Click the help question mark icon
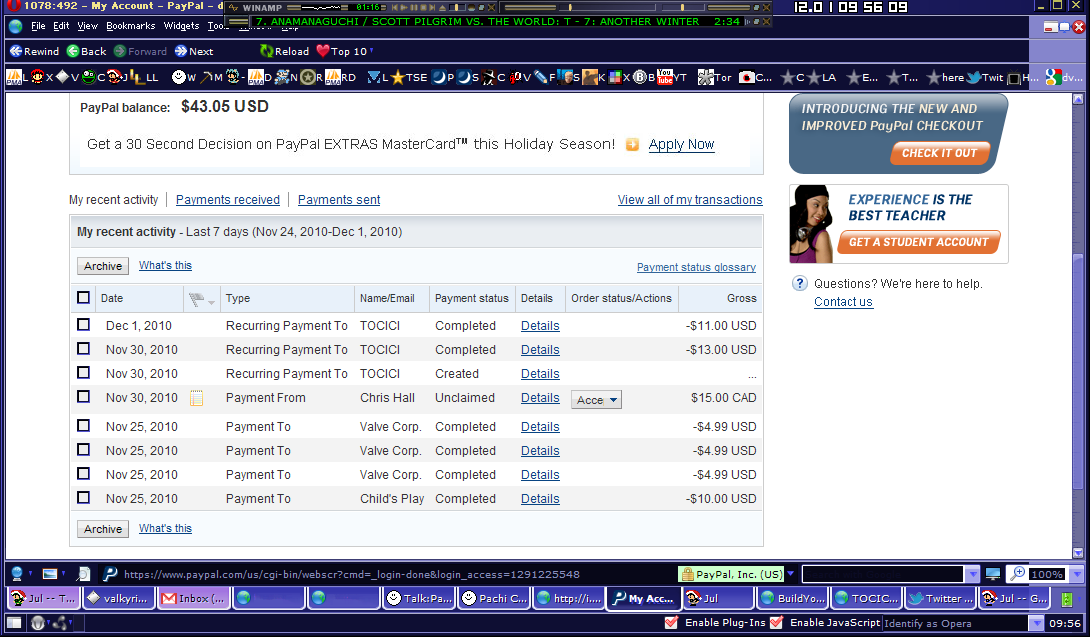This screenshot has width=1090, height=637. pyautogui.click(x=800, y=284)
